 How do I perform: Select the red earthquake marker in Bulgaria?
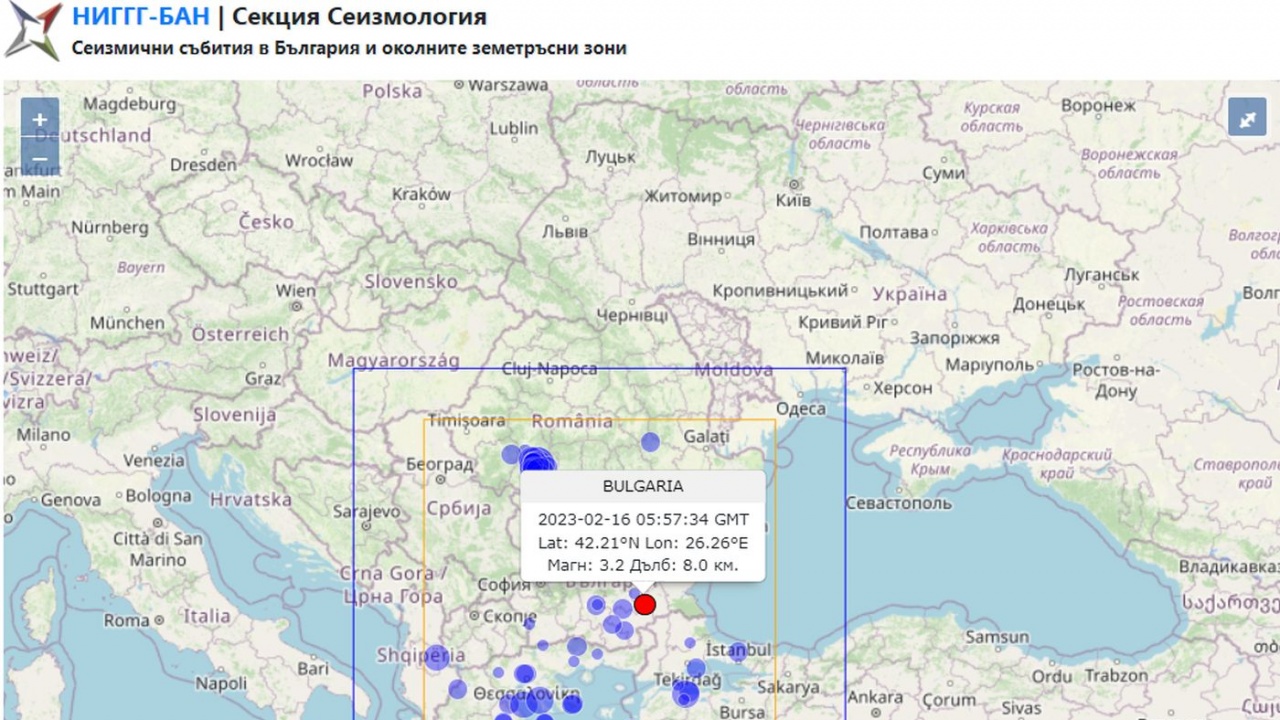(645, 604)
